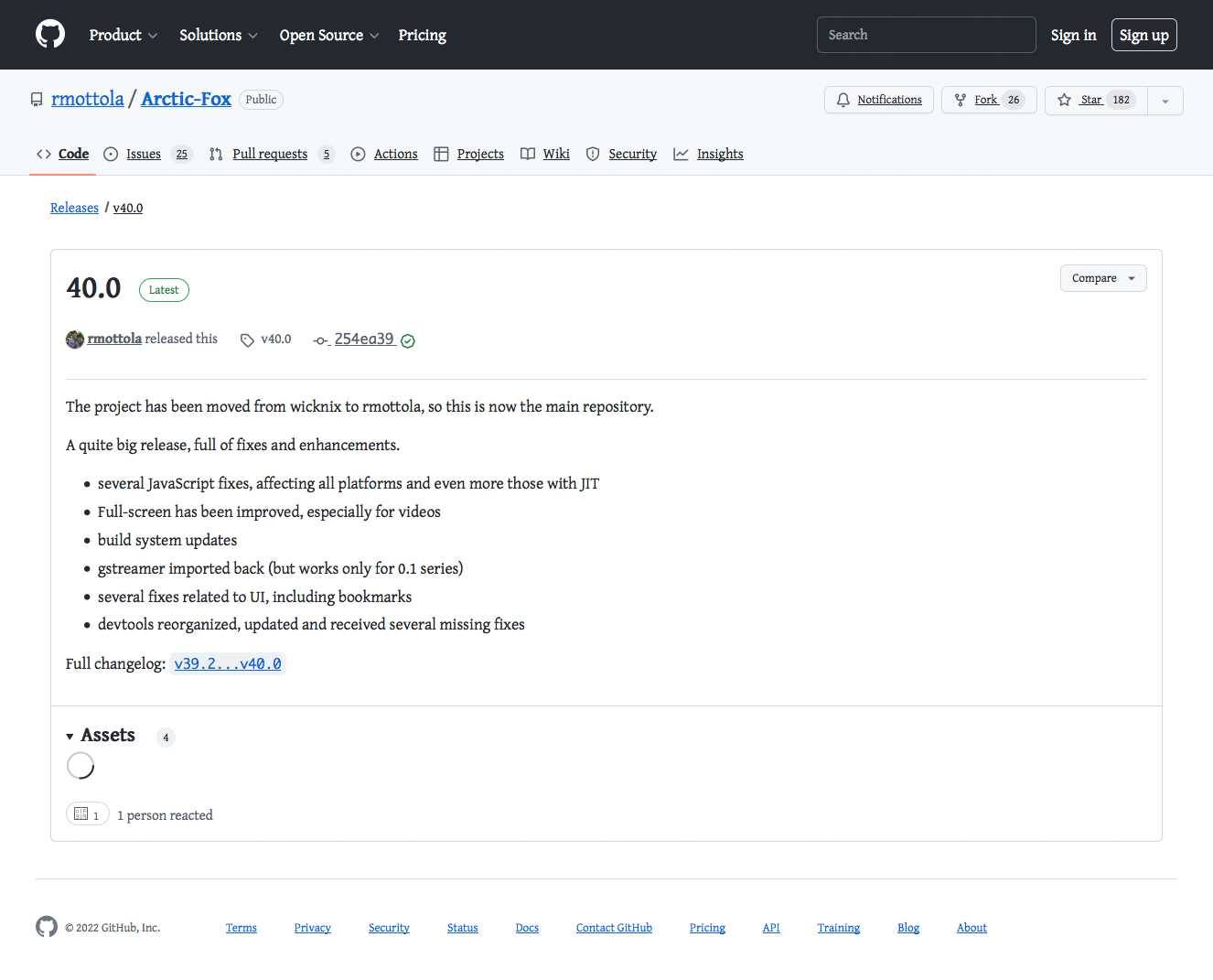Viewport: 1213px width, 980px height.
Task: Open the Insights tab
Action: point(709,154)
